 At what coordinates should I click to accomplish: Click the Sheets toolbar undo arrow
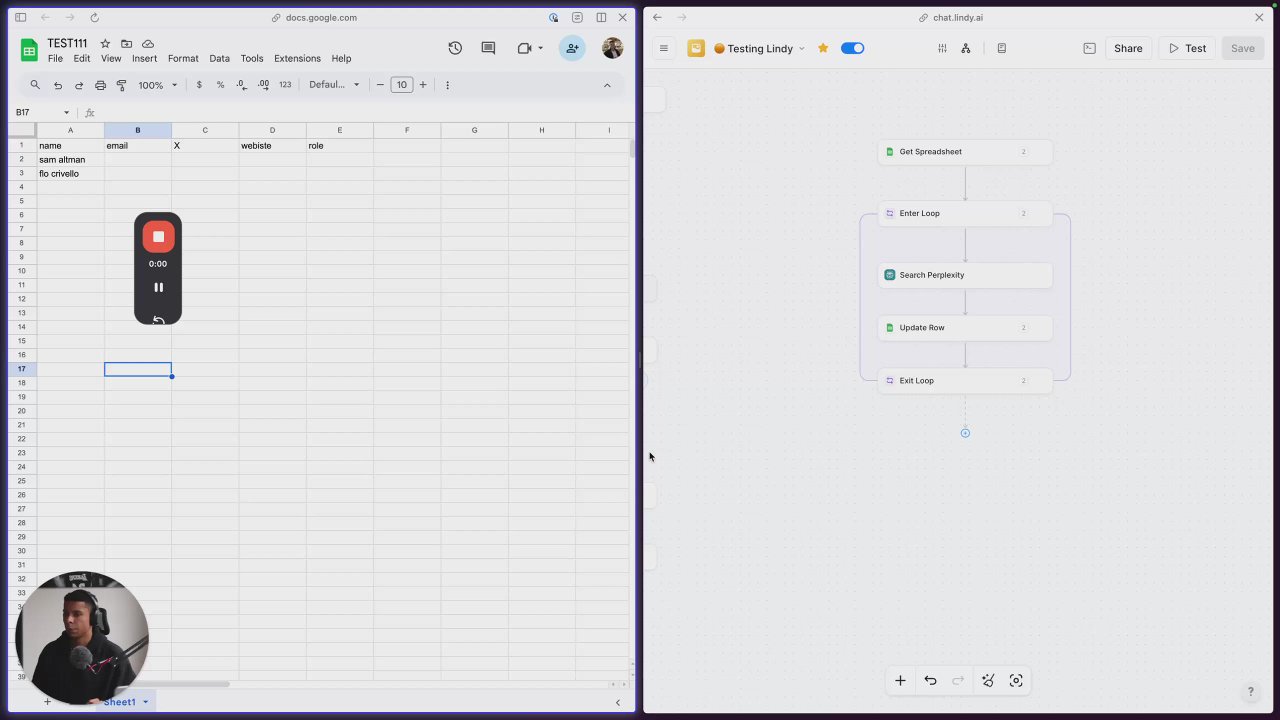[58, 85]
